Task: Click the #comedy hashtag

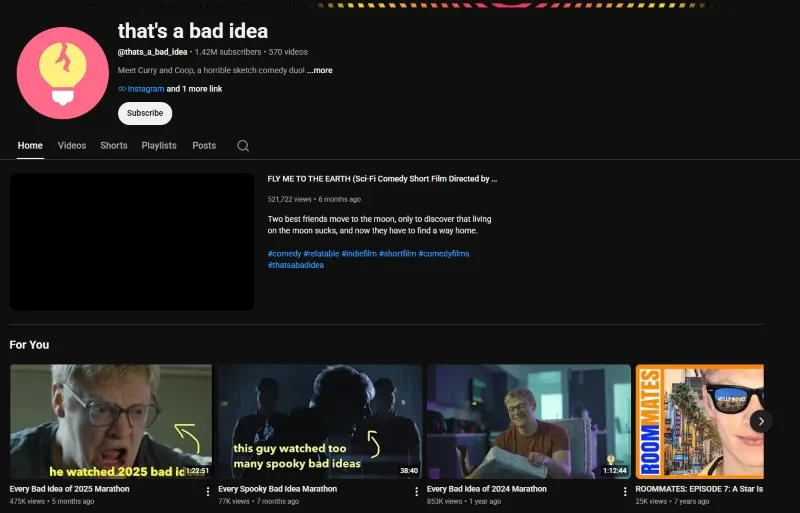Action: click(x=284, y=254)
